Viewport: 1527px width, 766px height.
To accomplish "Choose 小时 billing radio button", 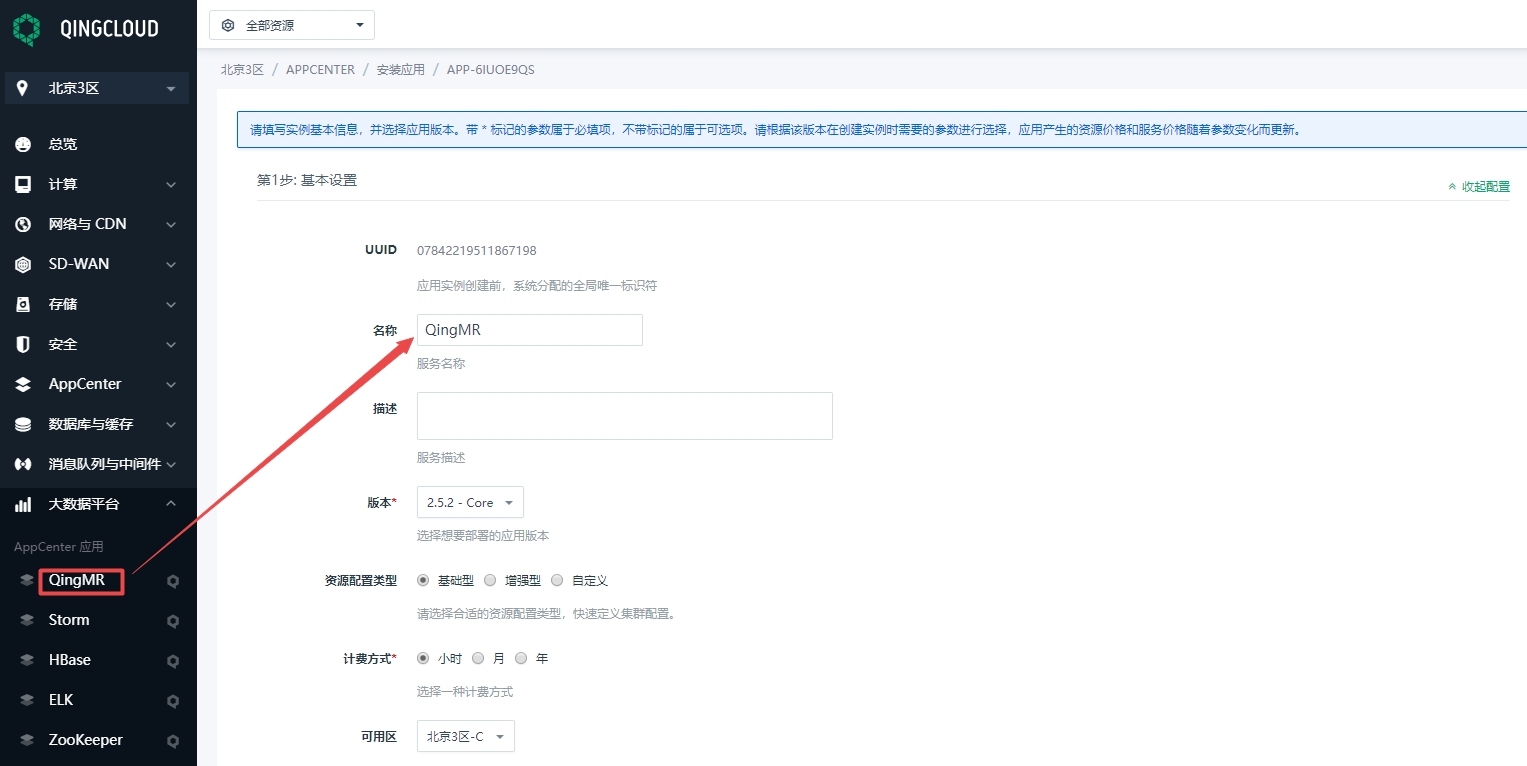I will pyautogui.click(x=423, y=658).
